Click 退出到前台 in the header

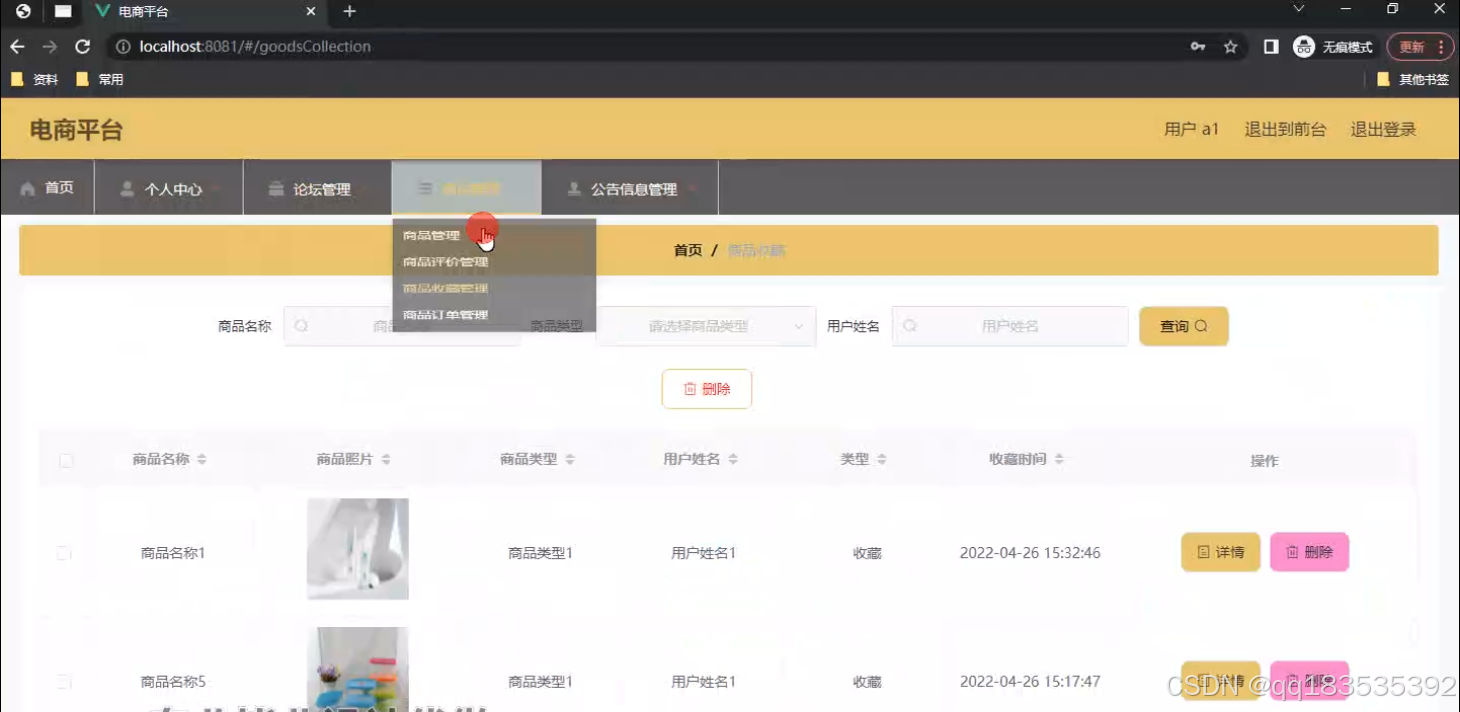(x=1285, y=128)
